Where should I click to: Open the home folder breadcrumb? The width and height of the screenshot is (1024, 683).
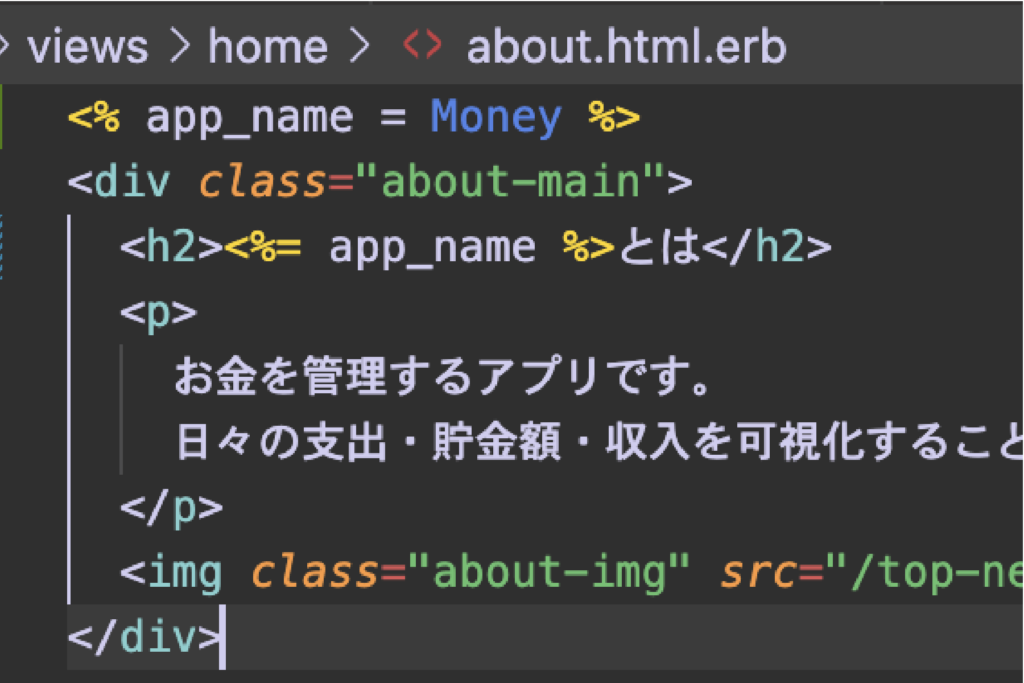(x=267, y=46)
